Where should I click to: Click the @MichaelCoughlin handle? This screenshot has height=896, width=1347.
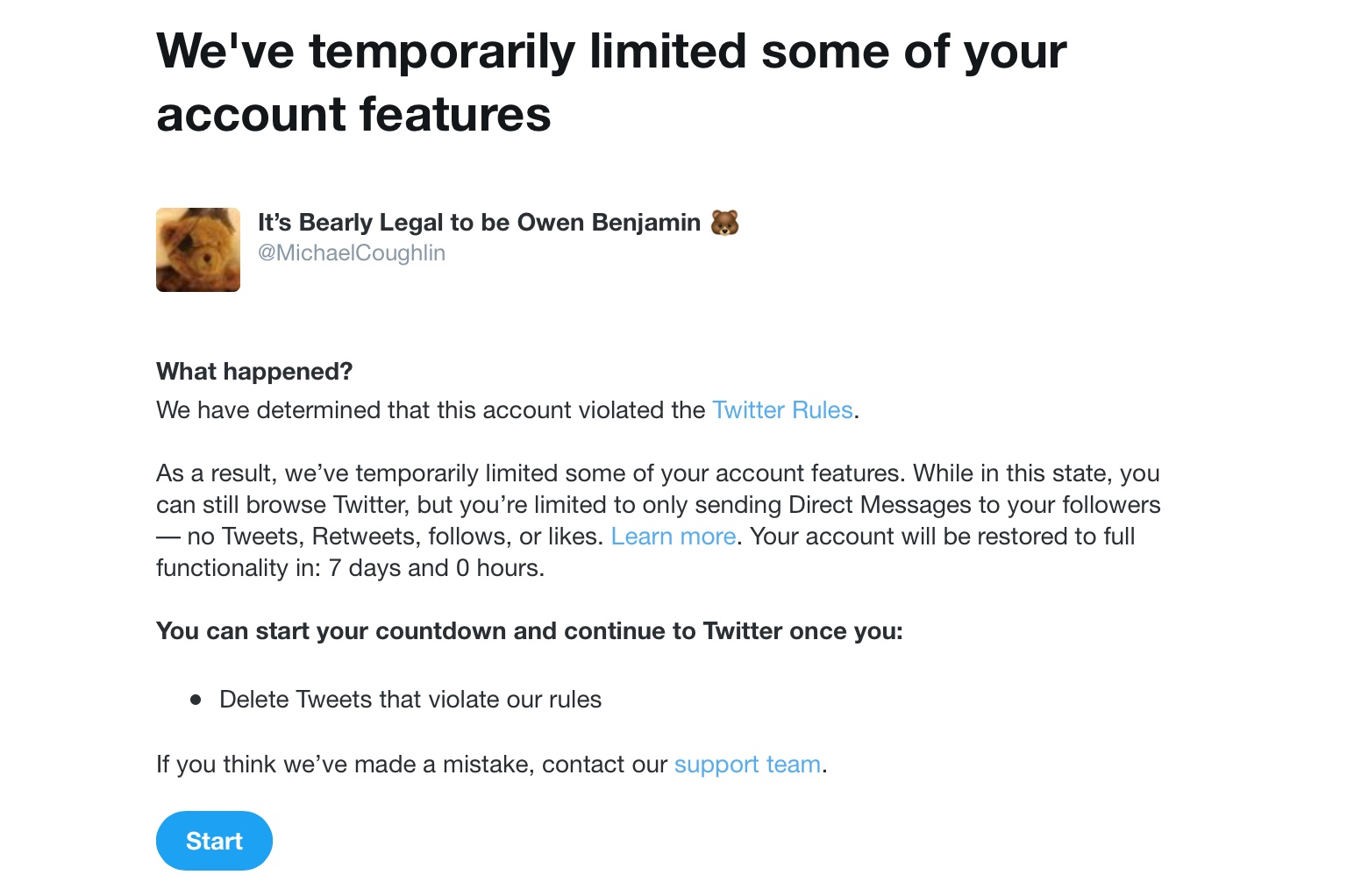point(352,253)
